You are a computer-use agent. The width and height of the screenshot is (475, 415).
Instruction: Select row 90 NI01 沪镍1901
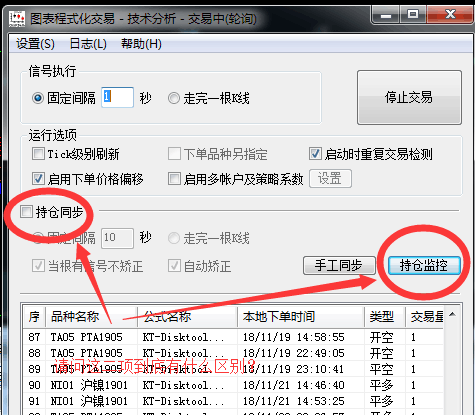[x=233, y=385]
